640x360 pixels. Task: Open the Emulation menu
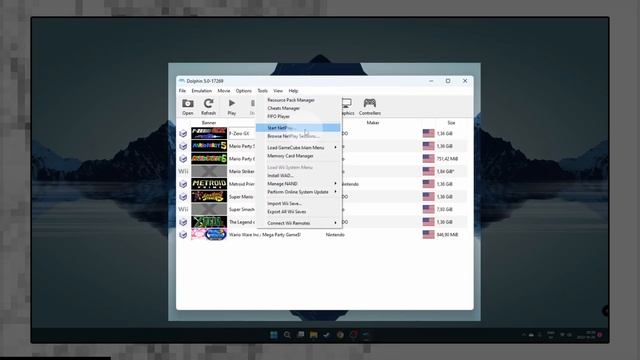(202, 91)
